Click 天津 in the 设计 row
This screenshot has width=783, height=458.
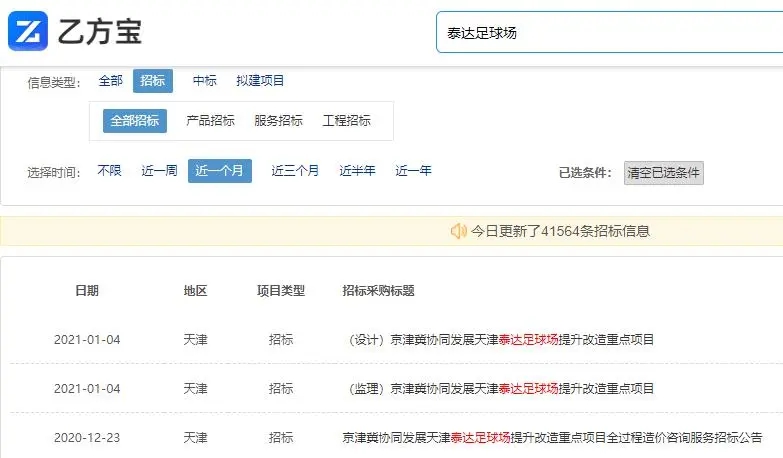click(x=195, y=340)
